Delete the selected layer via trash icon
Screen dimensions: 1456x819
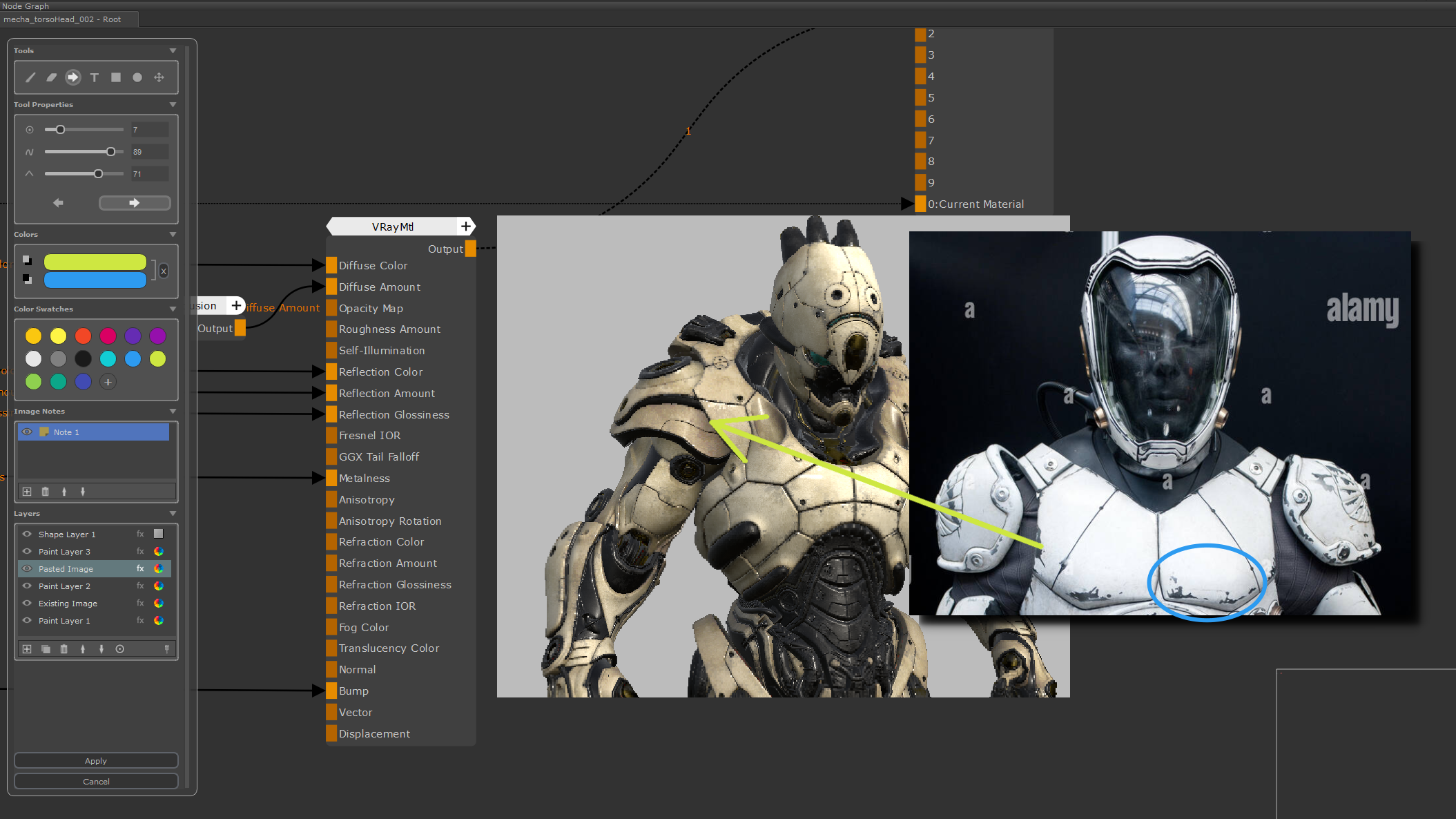tap(64, 649)
